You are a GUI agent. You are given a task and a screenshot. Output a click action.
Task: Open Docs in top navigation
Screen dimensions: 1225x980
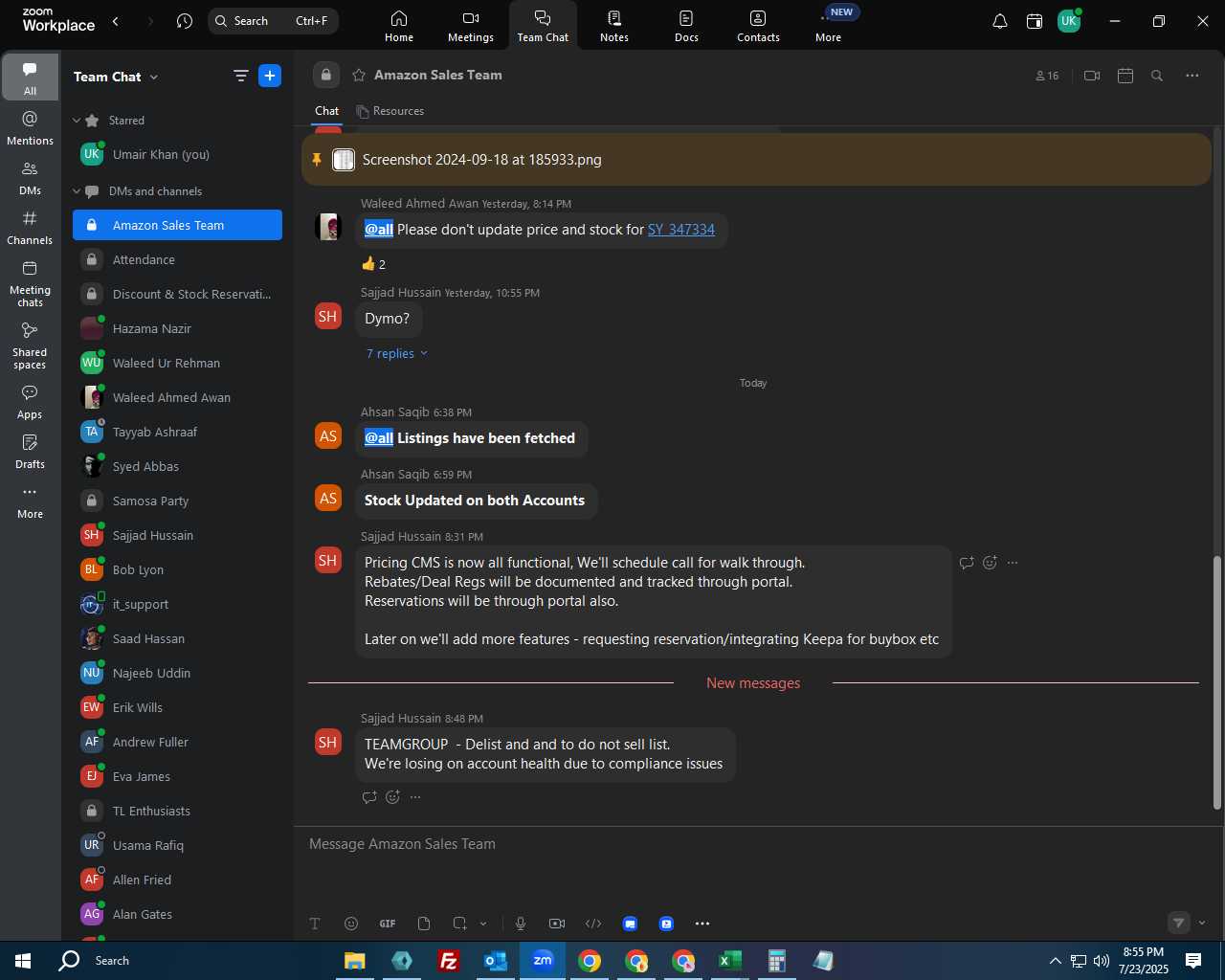click(x=686, y=26)
